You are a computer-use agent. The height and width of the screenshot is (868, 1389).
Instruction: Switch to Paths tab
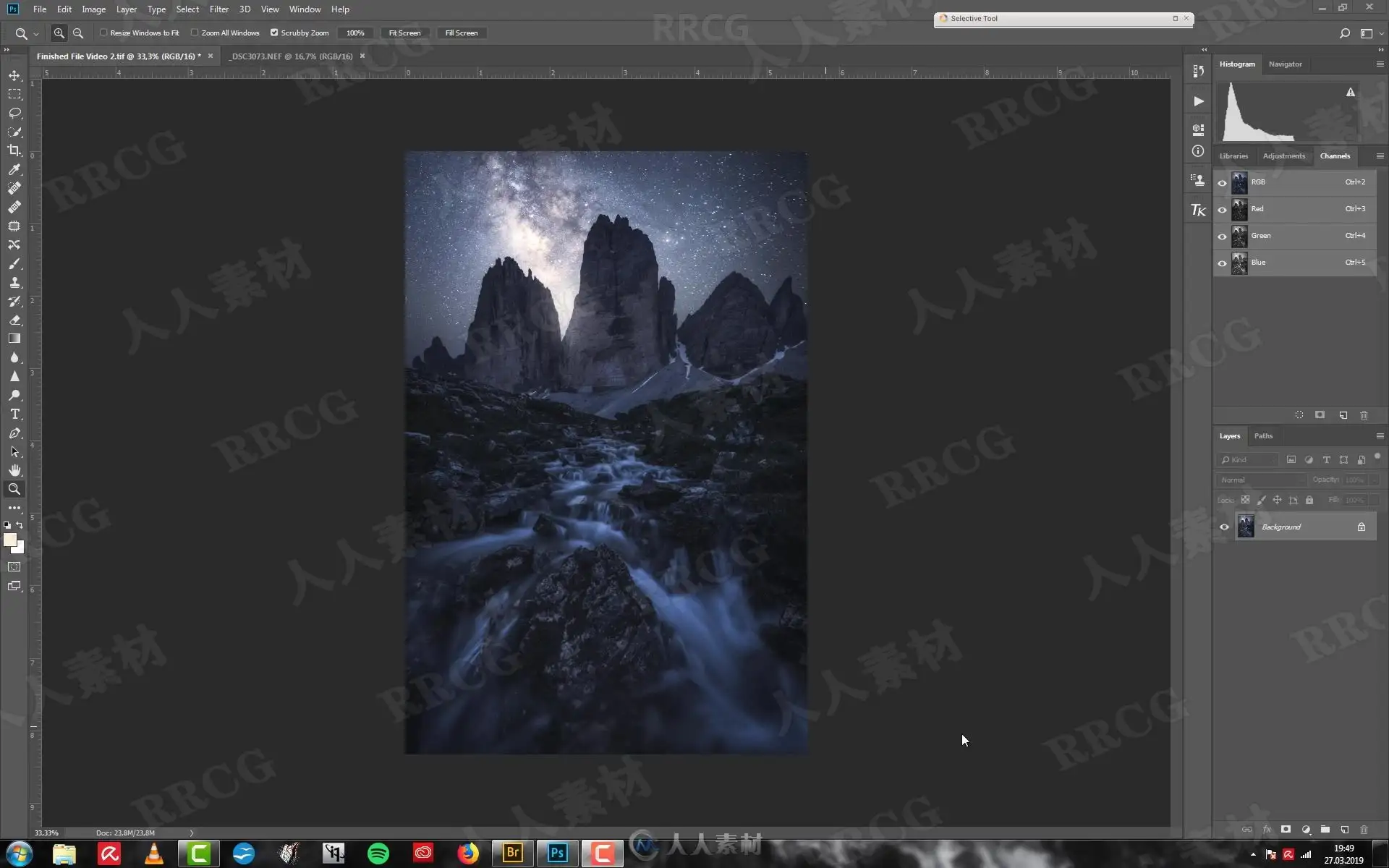click(1263, 436)
